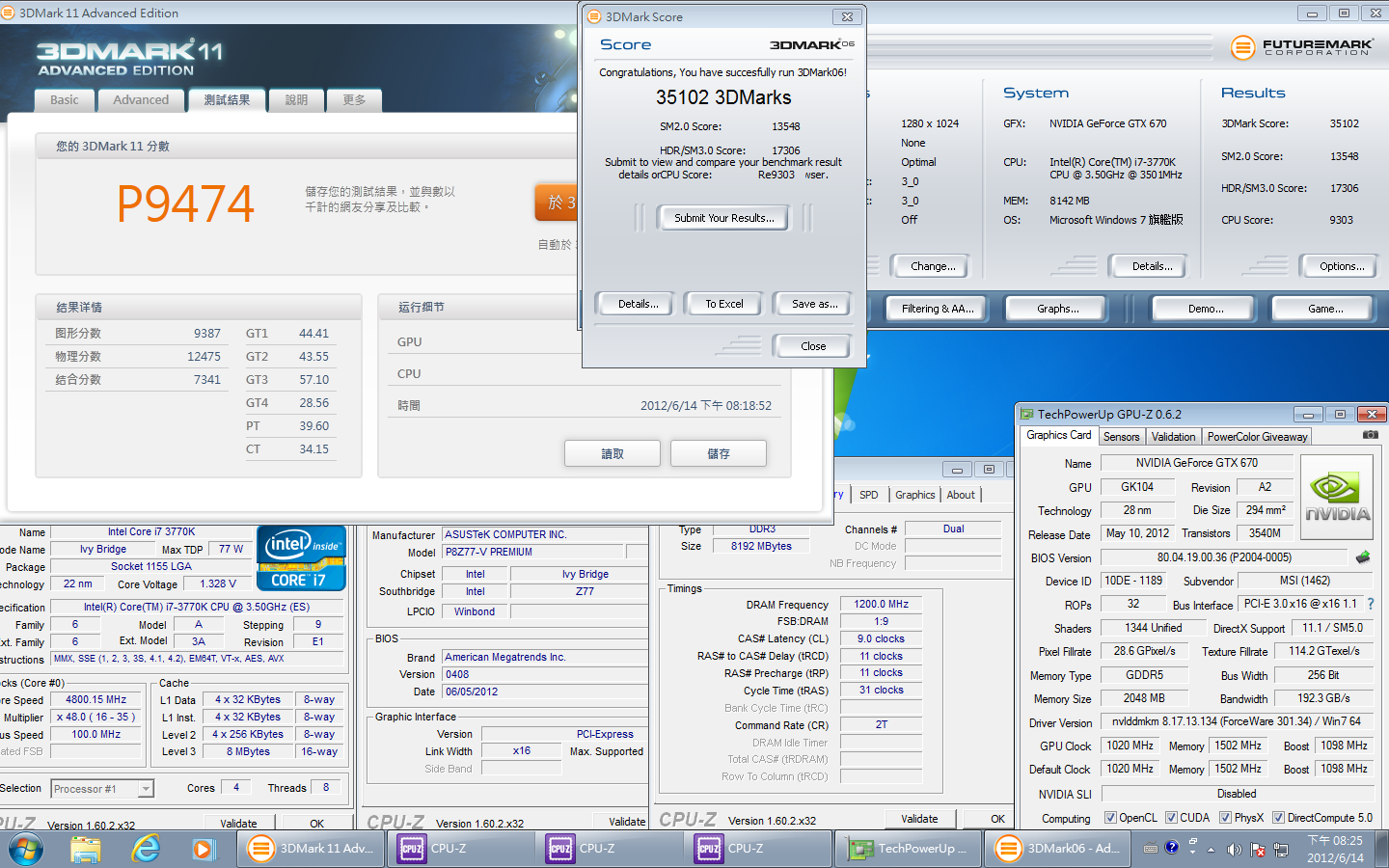Click the Save as... button
This screenshot has height=868, width=1389.
tap(815, 304)
